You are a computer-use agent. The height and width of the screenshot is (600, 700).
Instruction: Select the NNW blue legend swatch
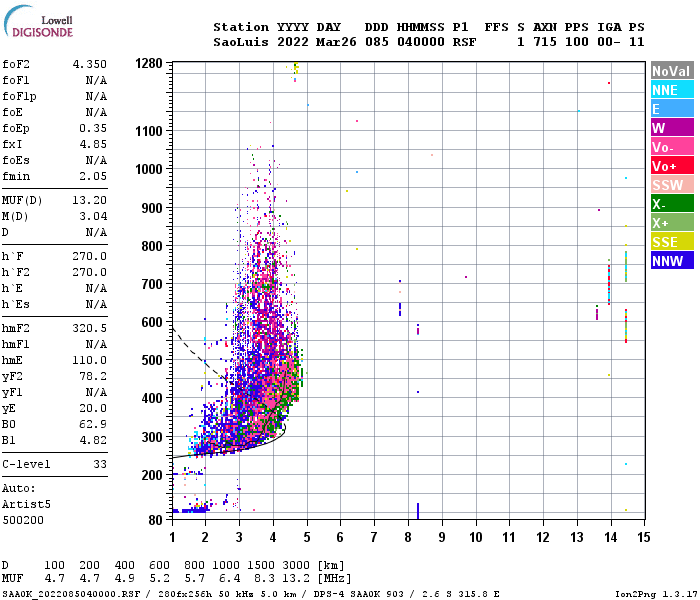pos(672,261)
